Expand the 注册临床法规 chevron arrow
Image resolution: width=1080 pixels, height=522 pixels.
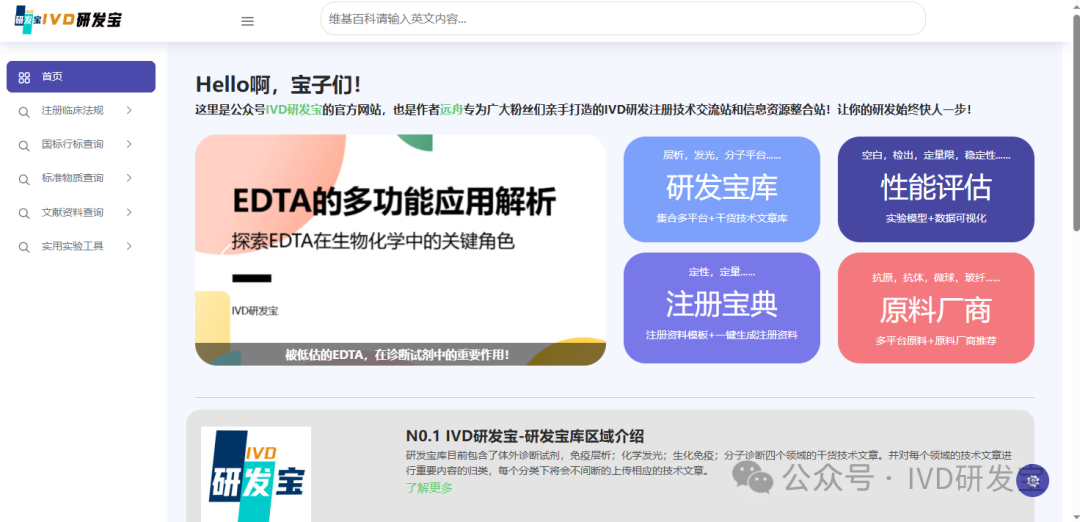click(129, 111)
